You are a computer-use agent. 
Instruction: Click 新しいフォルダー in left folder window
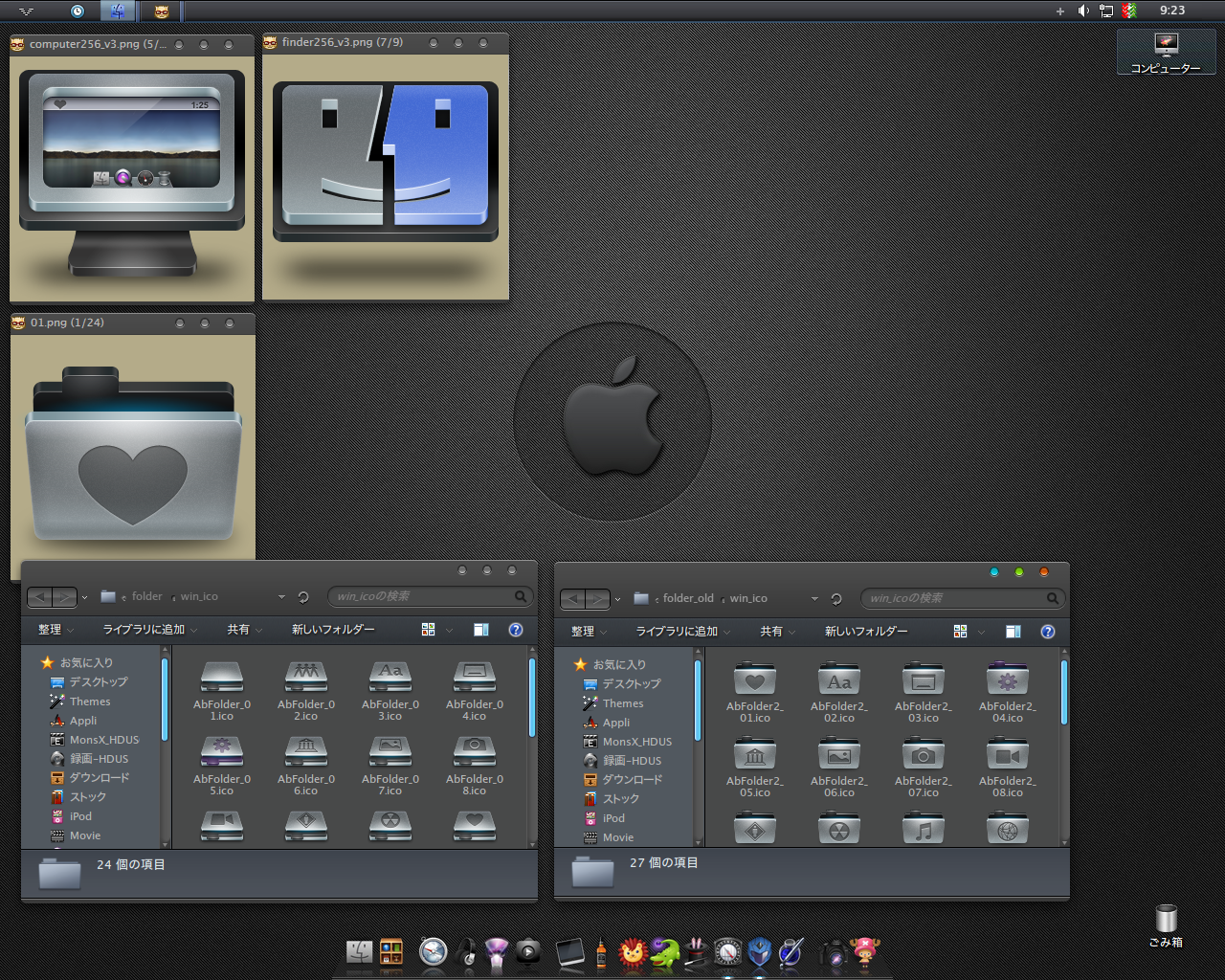(x=333, y=630)
